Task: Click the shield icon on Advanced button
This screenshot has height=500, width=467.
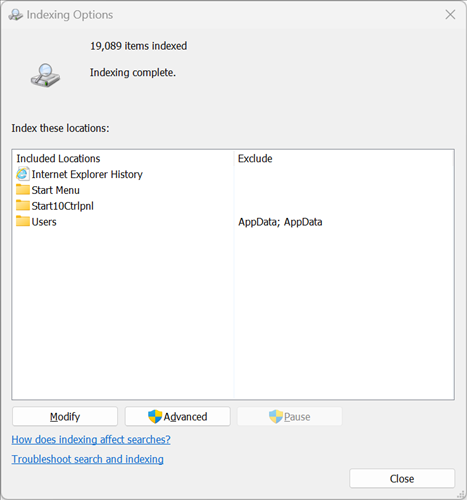Action: pos(155,416)
